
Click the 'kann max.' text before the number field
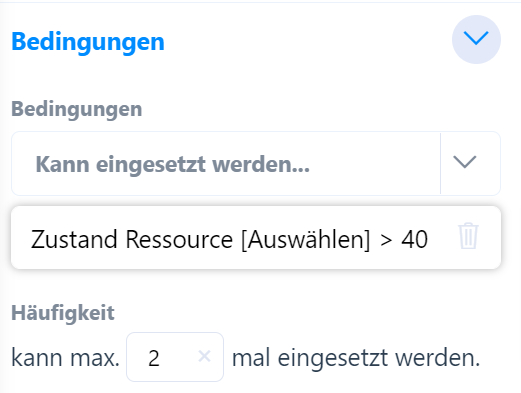pyautogui.click(x=65, y=358)
